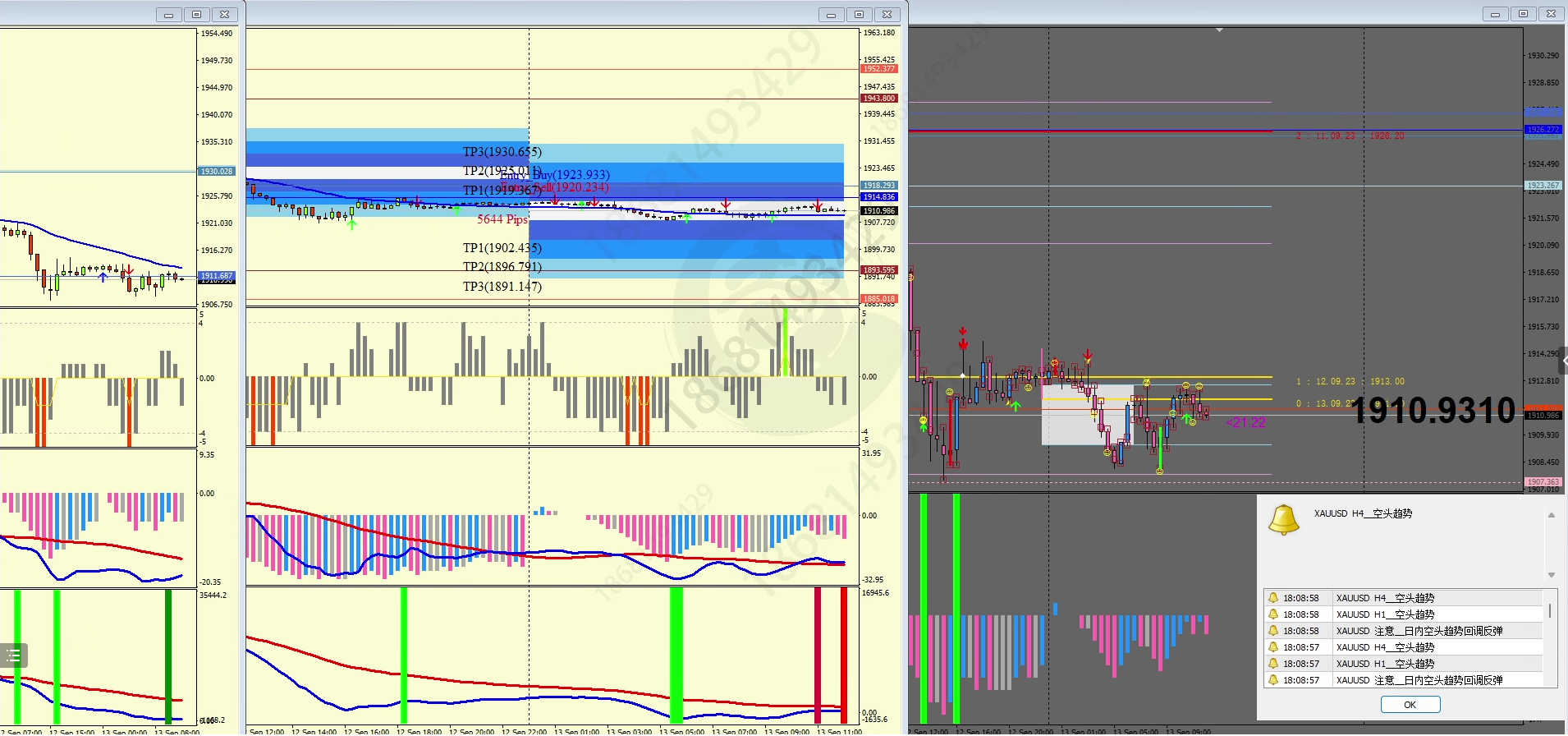Click the magenta <21:22 candle timer label
The width and height of the screenshot is (1568, 736).
(1246, 423)
